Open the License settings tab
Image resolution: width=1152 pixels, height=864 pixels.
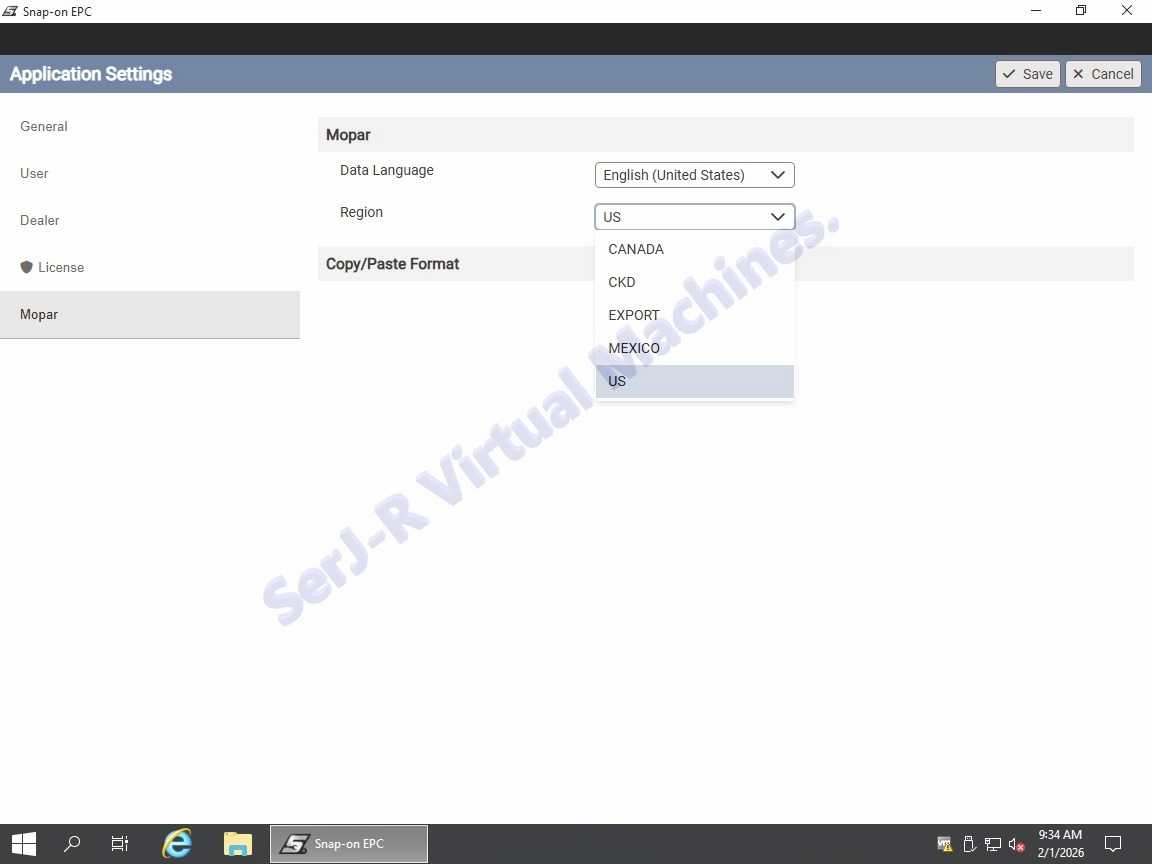[x=60, y=267]
